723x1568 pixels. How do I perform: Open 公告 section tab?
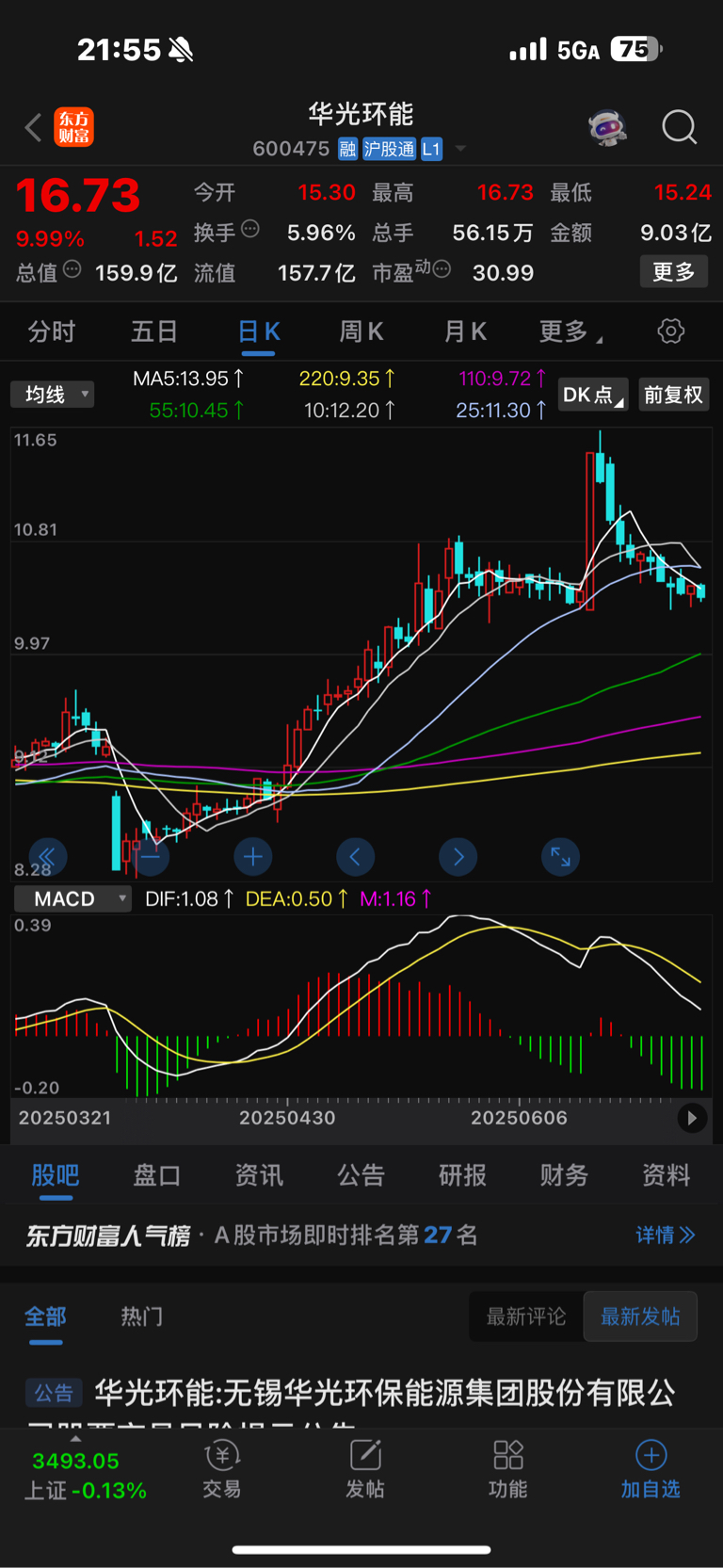pyautogui.click(x=361, y=1175)
